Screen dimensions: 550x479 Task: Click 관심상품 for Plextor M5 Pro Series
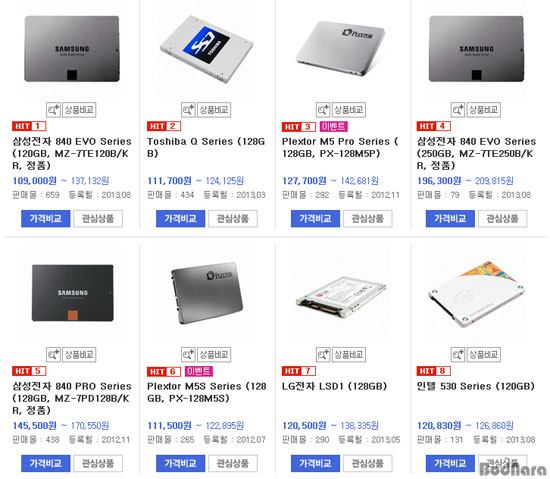pyautogui.click(x=368, y=219)
